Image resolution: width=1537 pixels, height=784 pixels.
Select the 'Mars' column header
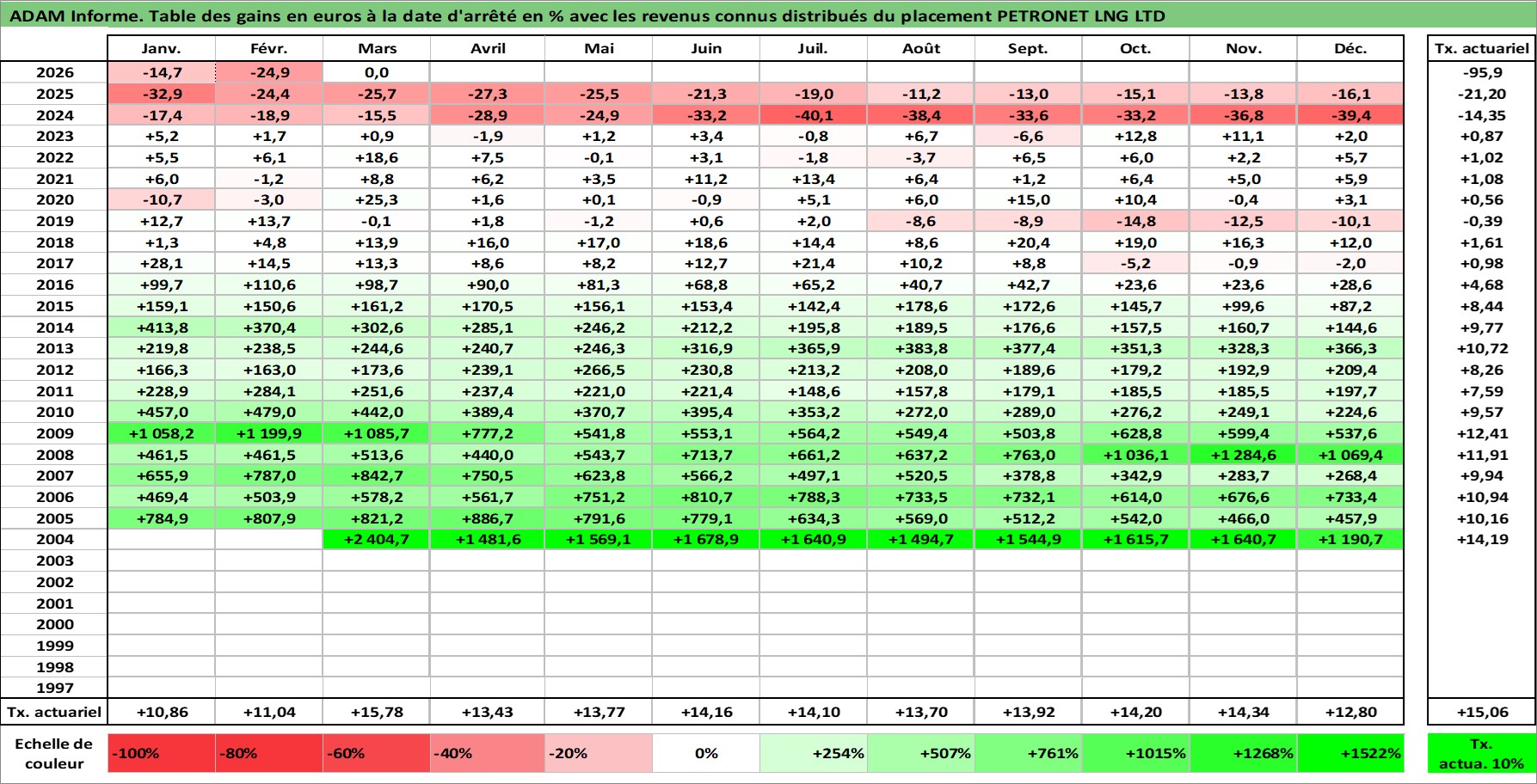coord(377,49)
